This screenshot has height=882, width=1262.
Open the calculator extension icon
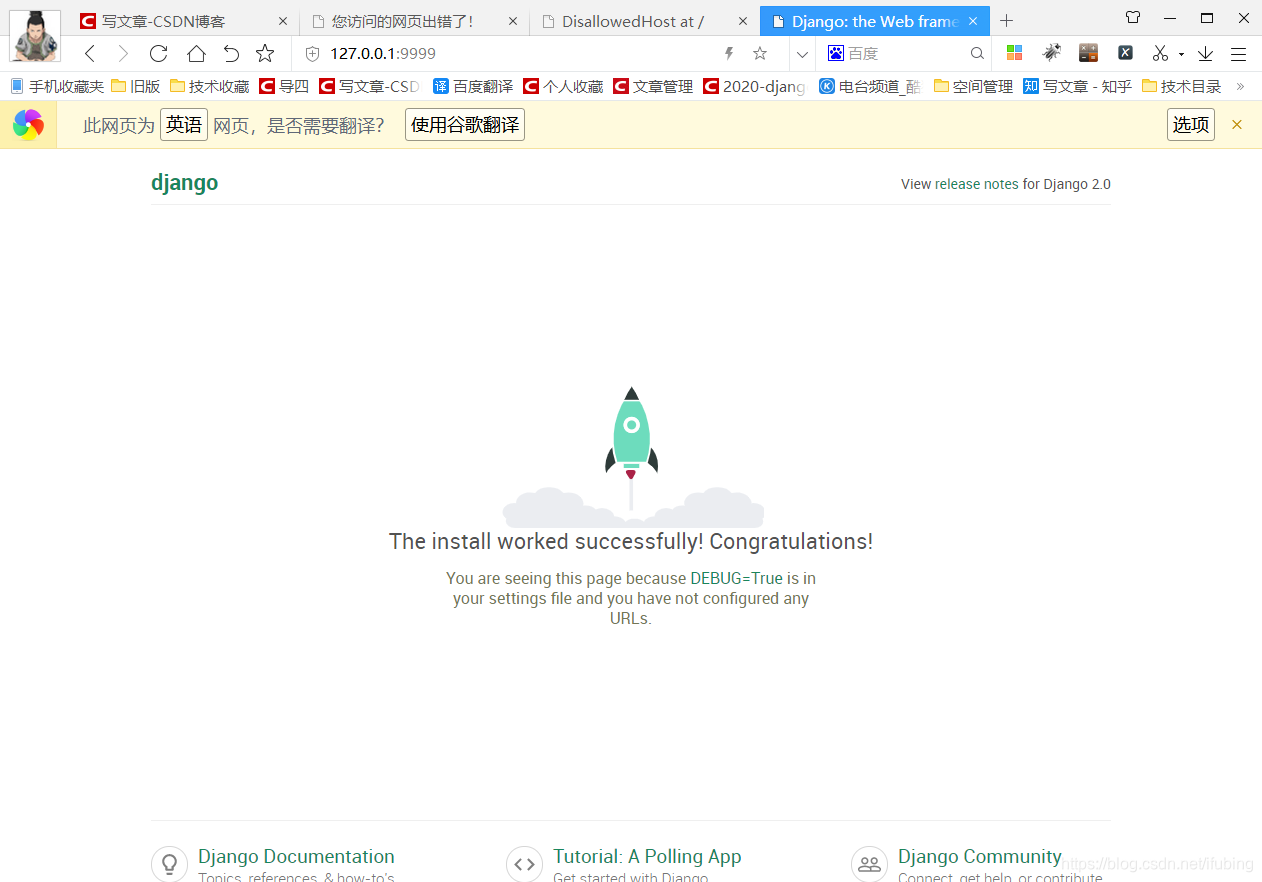[1088, 54]
